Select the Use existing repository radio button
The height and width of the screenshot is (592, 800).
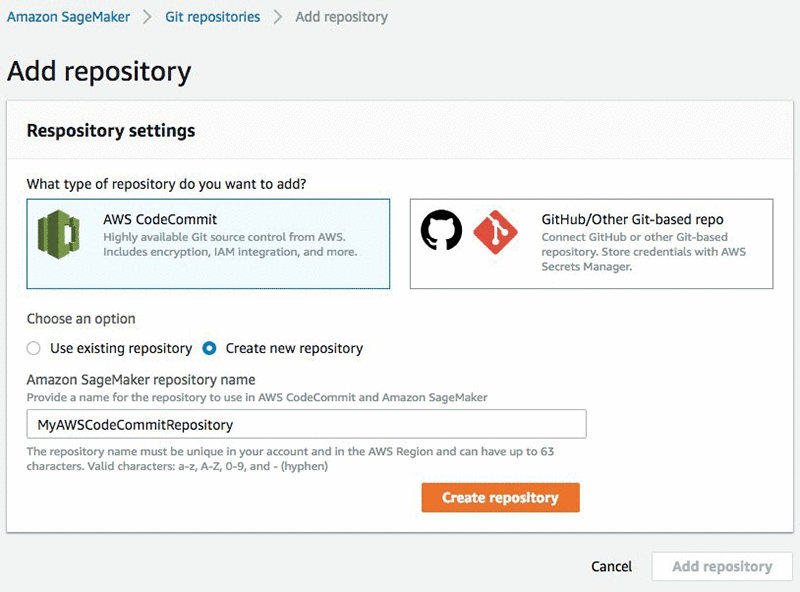pyautogui.click(x=34, y=348)
